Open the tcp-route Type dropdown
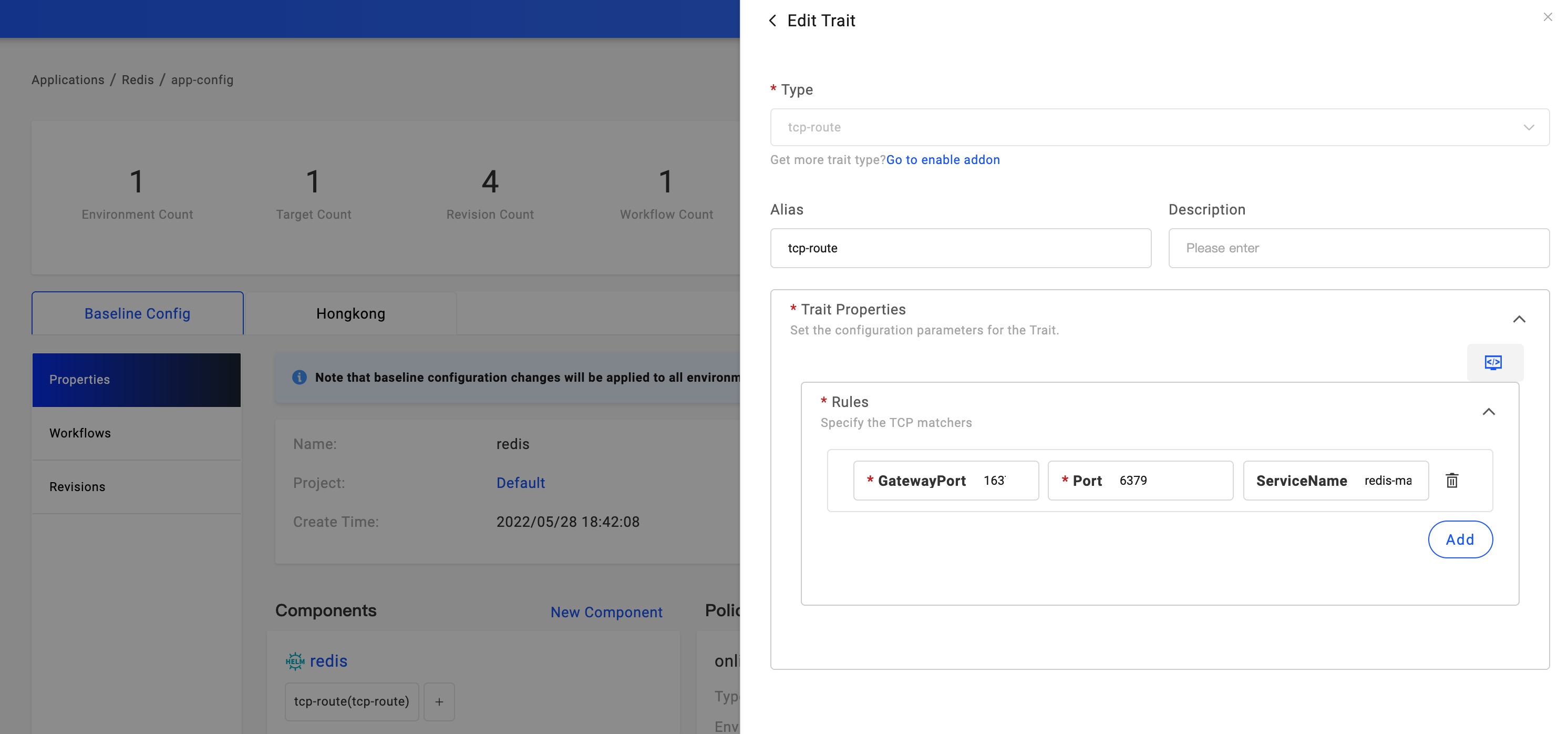Image resolution: width=1568 pixels, height=734 pixels. click(x=1159, y=127)
